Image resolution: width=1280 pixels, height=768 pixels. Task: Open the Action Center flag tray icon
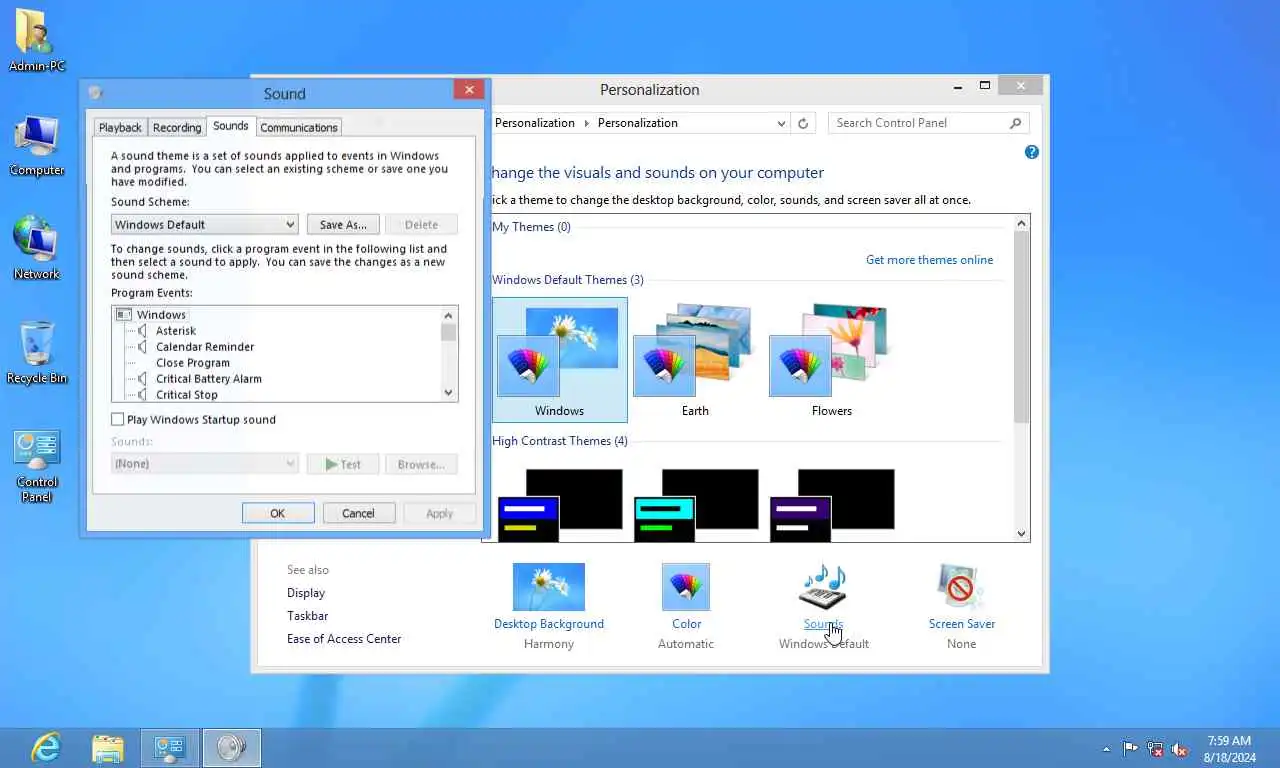1131,748
